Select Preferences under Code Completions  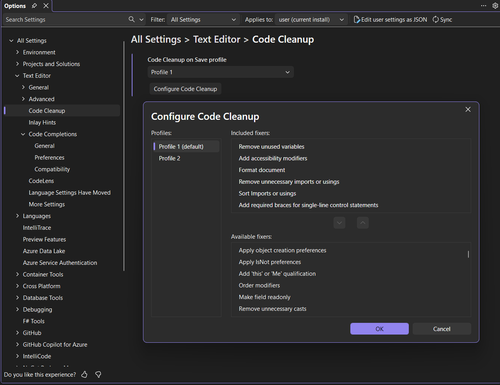(49, 157)
